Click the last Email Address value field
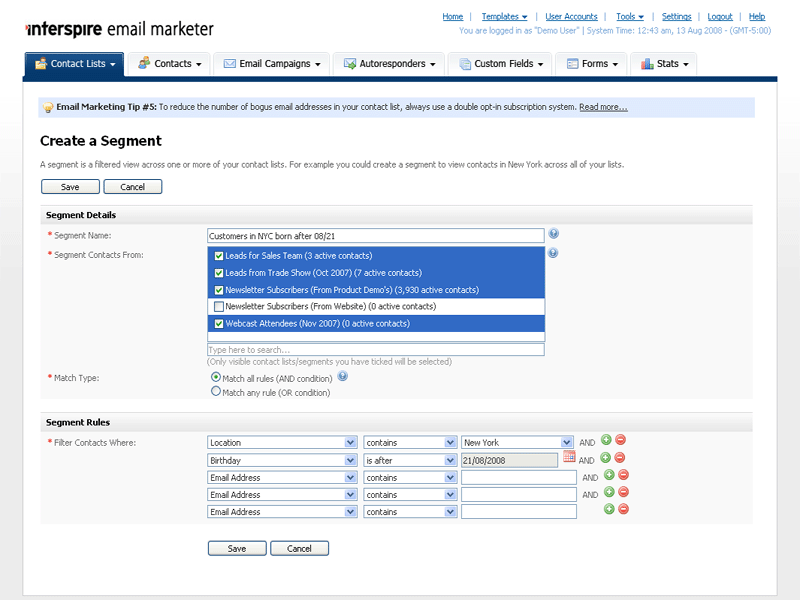800x600 pixels. (519, 512)
